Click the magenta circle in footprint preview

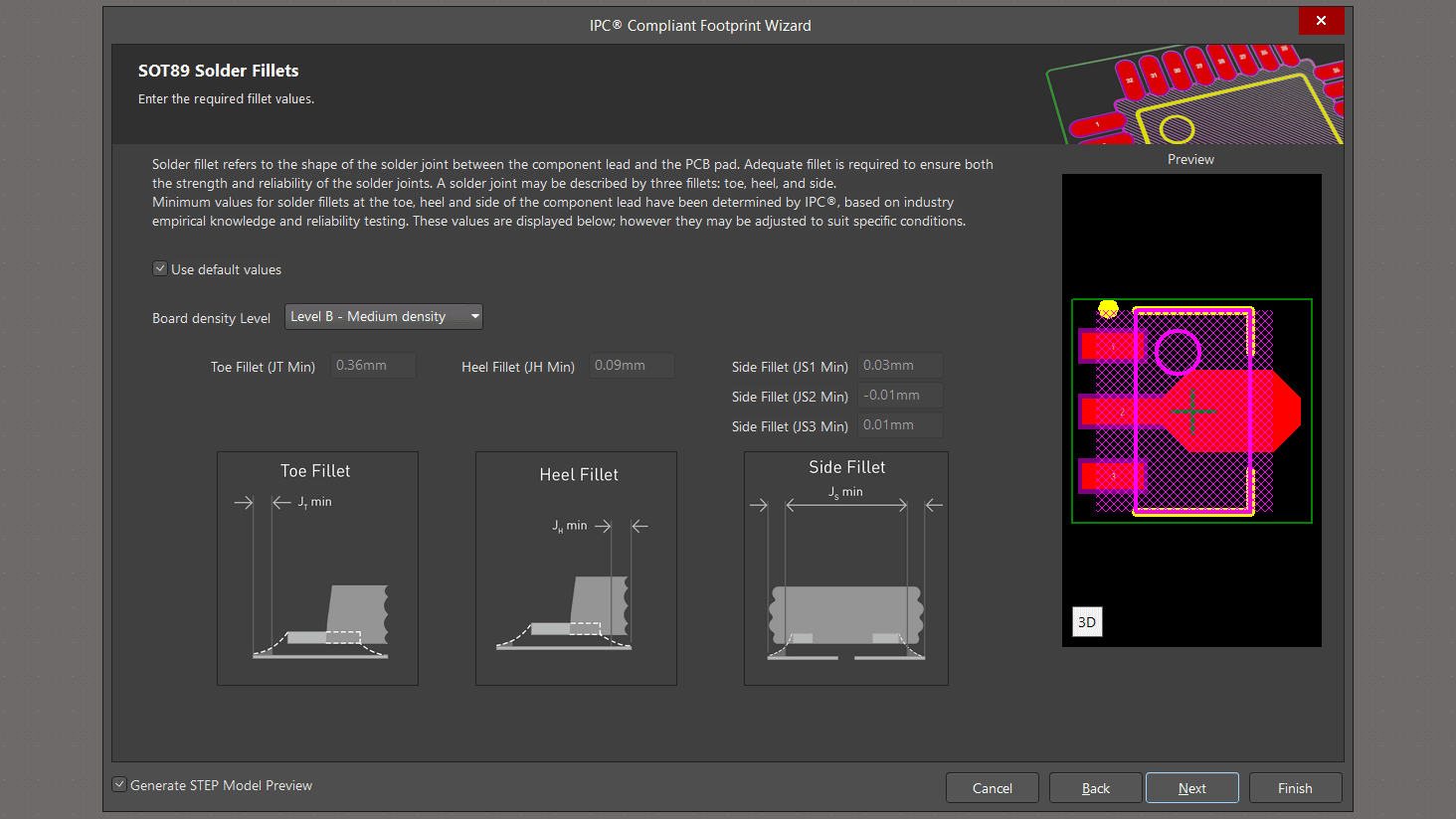(x=1178, y=352)
